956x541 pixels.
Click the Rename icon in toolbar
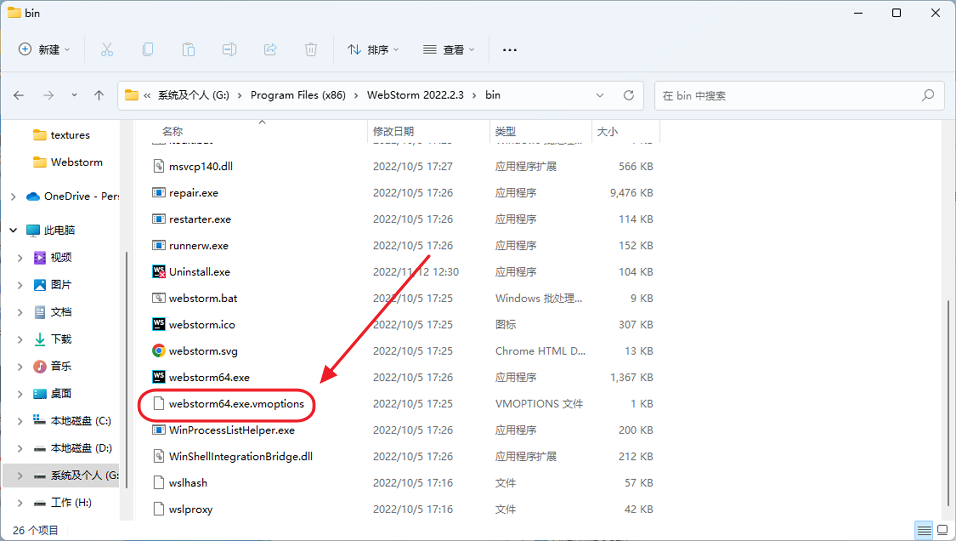coord(229,49)
